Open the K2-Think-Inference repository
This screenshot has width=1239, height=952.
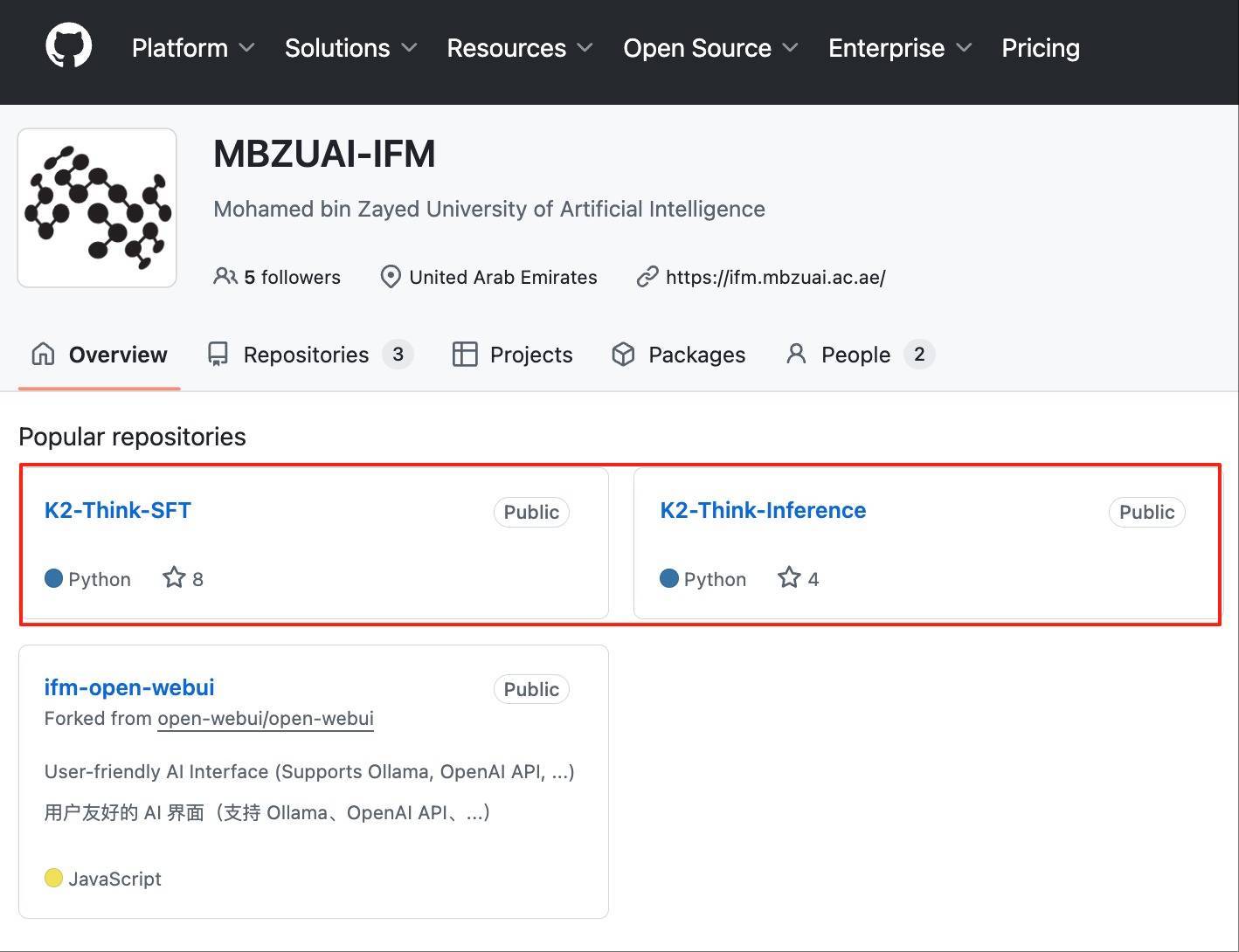pos(763,510)
